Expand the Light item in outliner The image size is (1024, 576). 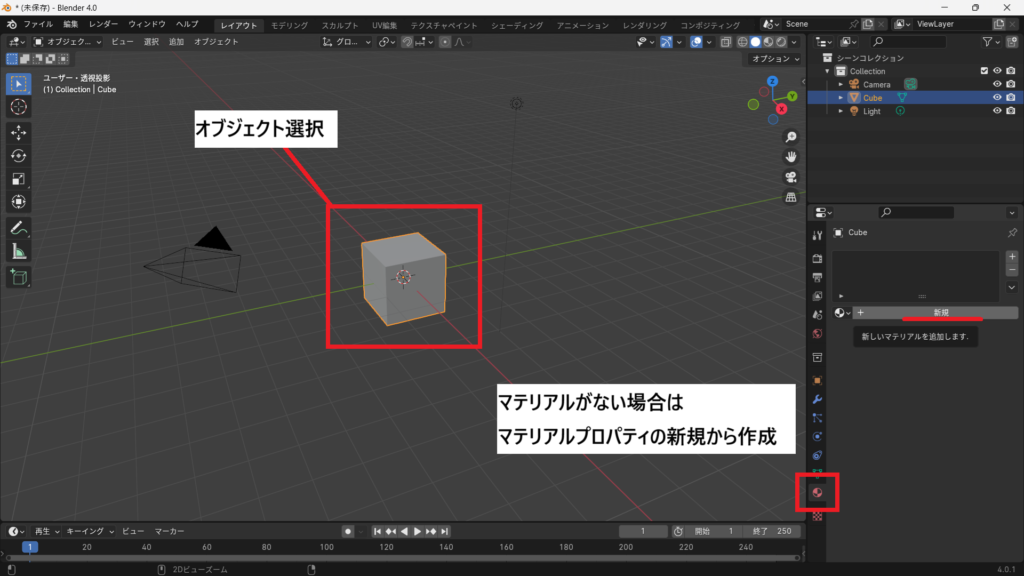840,111
